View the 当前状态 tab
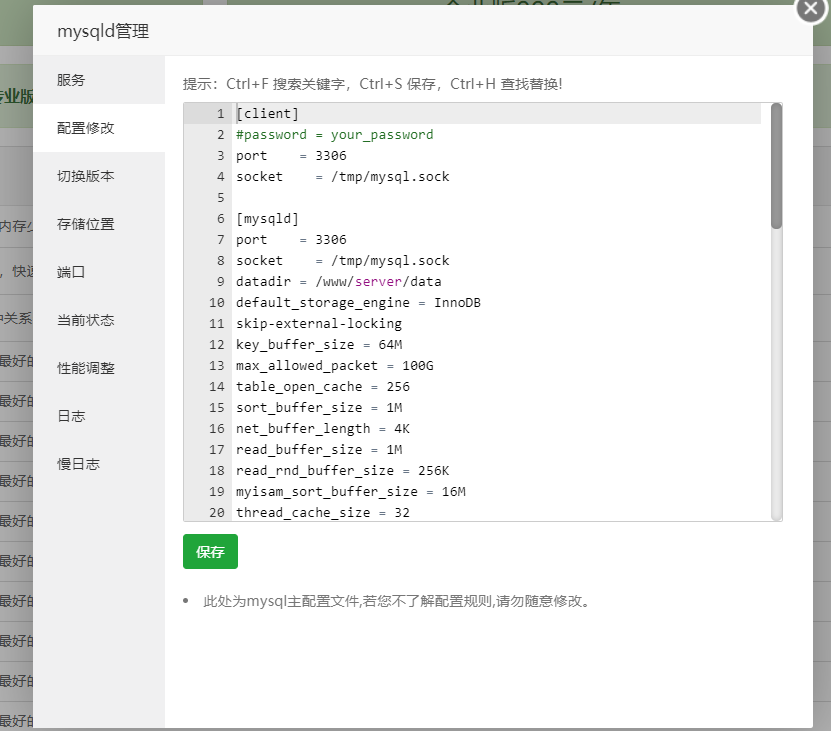 click(99, 320)
